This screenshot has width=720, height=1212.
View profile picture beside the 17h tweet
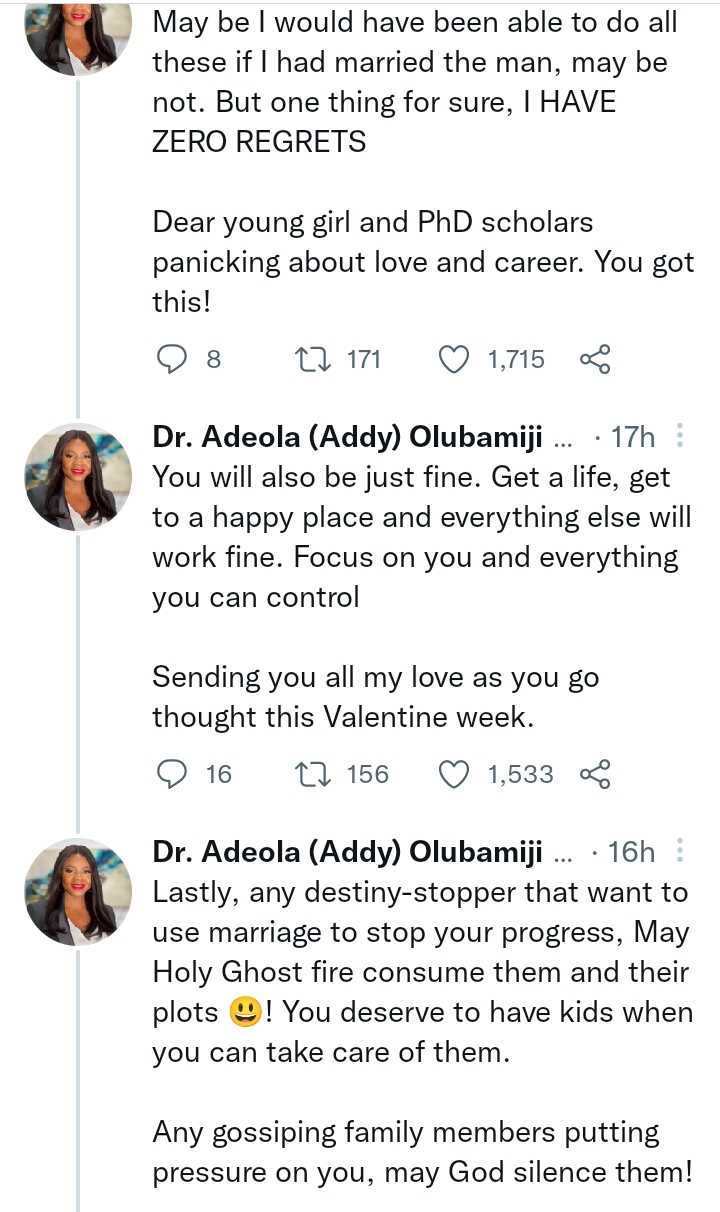(78, 477)
